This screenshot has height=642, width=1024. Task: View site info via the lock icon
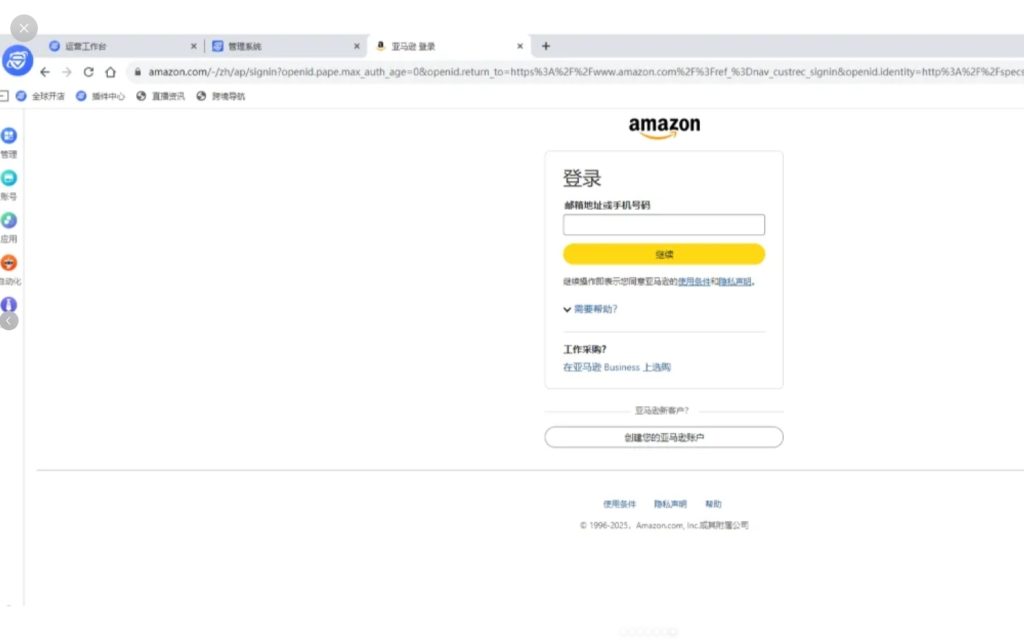coord(138,72)
